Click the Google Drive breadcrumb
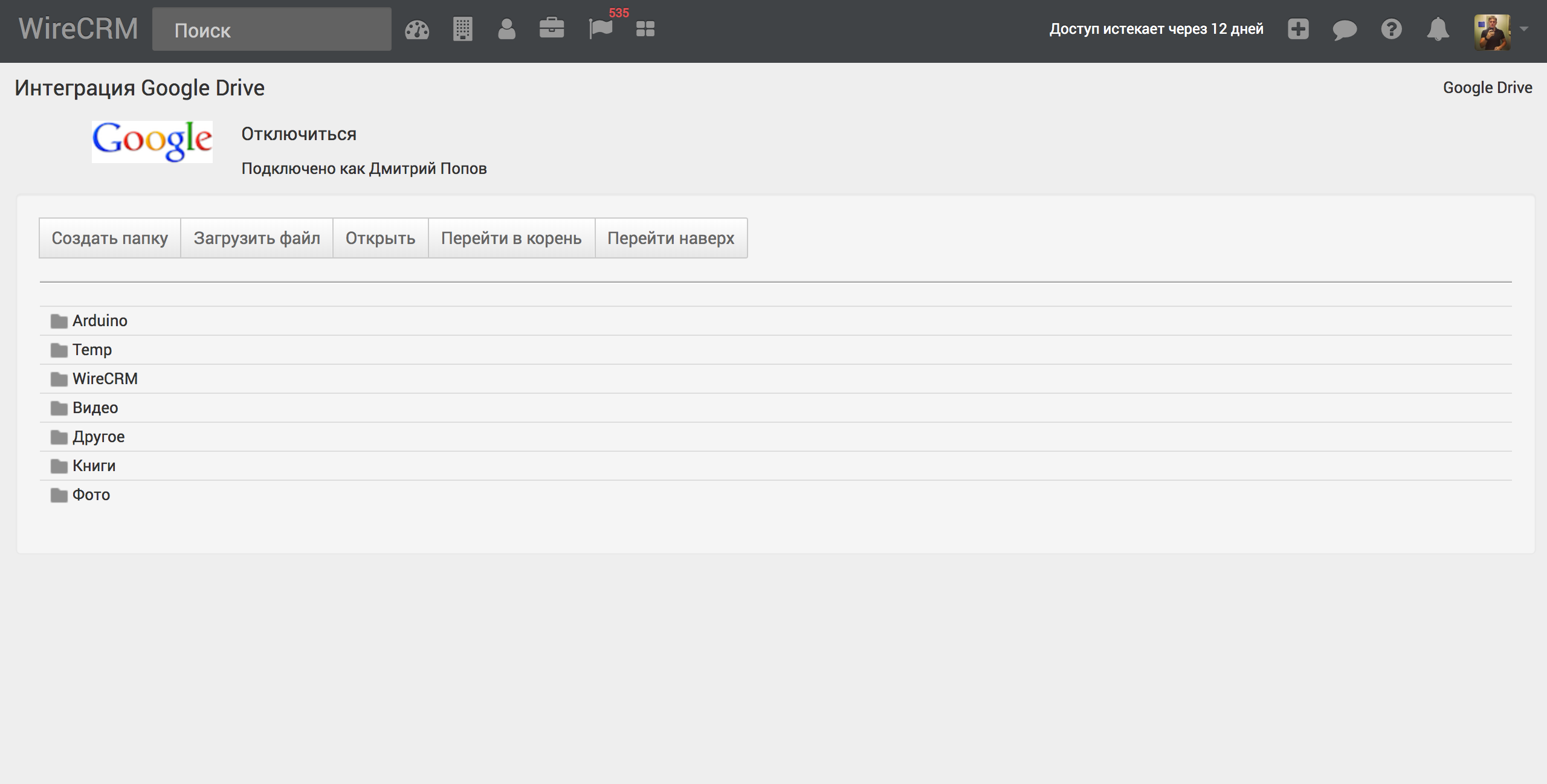Viewport: 1547px width, 784px height. [1488, 88]
